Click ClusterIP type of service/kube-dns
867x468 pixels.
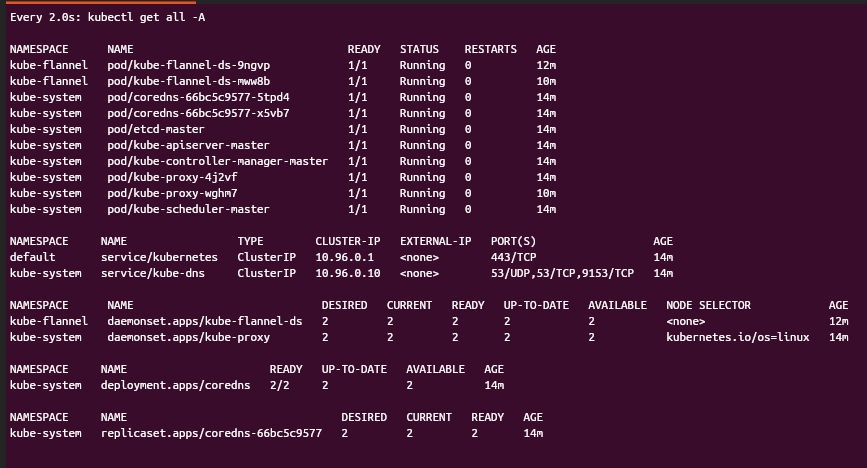click(x=267, y=273)
